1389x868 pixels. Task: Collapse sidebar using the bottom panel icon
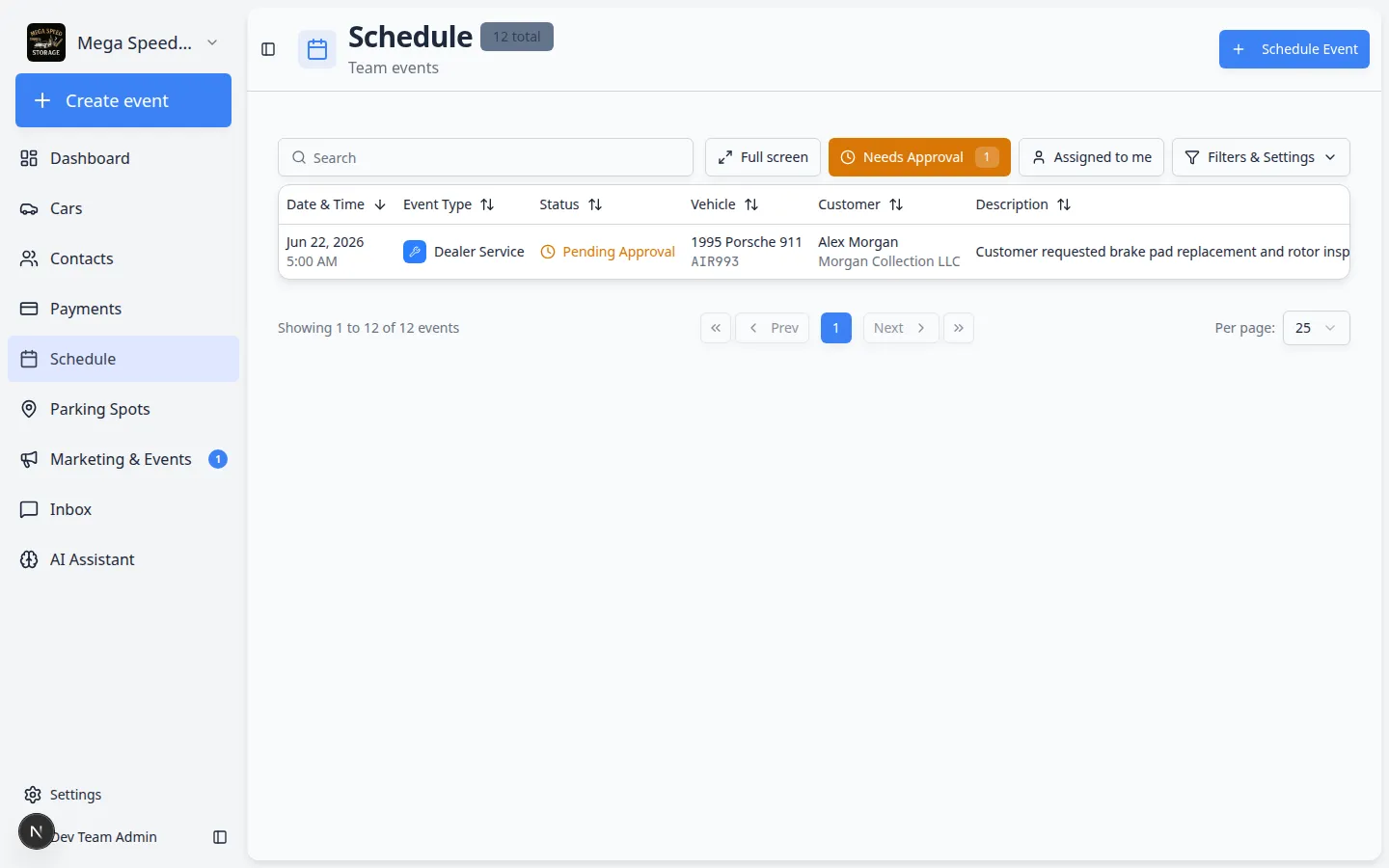pyautogui.click(x=220, y=837)
